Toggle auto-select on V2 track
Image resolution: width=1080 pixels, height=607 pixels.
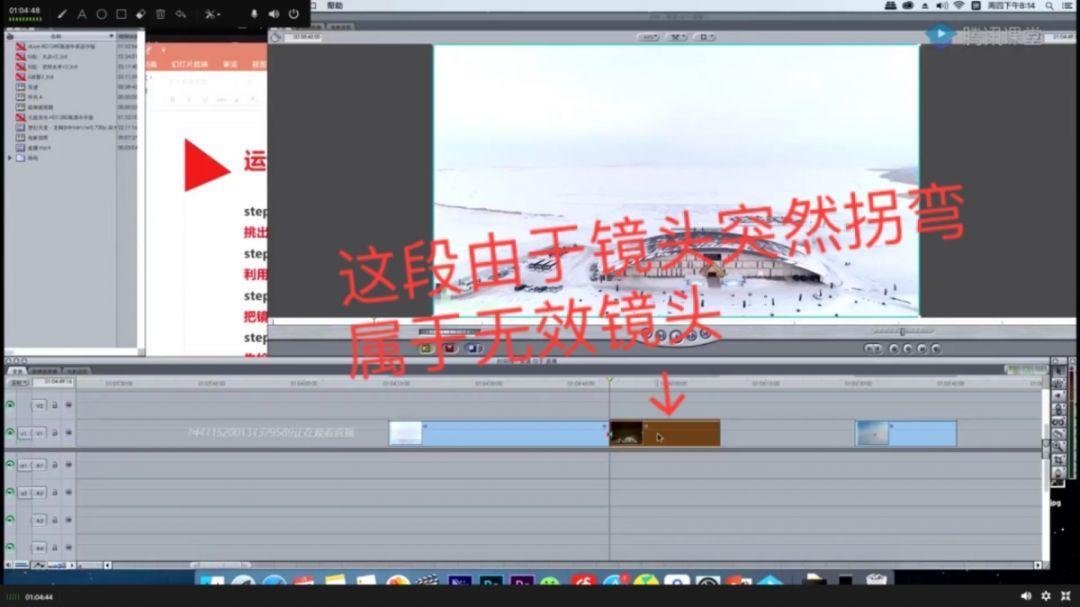pos(68,405)
